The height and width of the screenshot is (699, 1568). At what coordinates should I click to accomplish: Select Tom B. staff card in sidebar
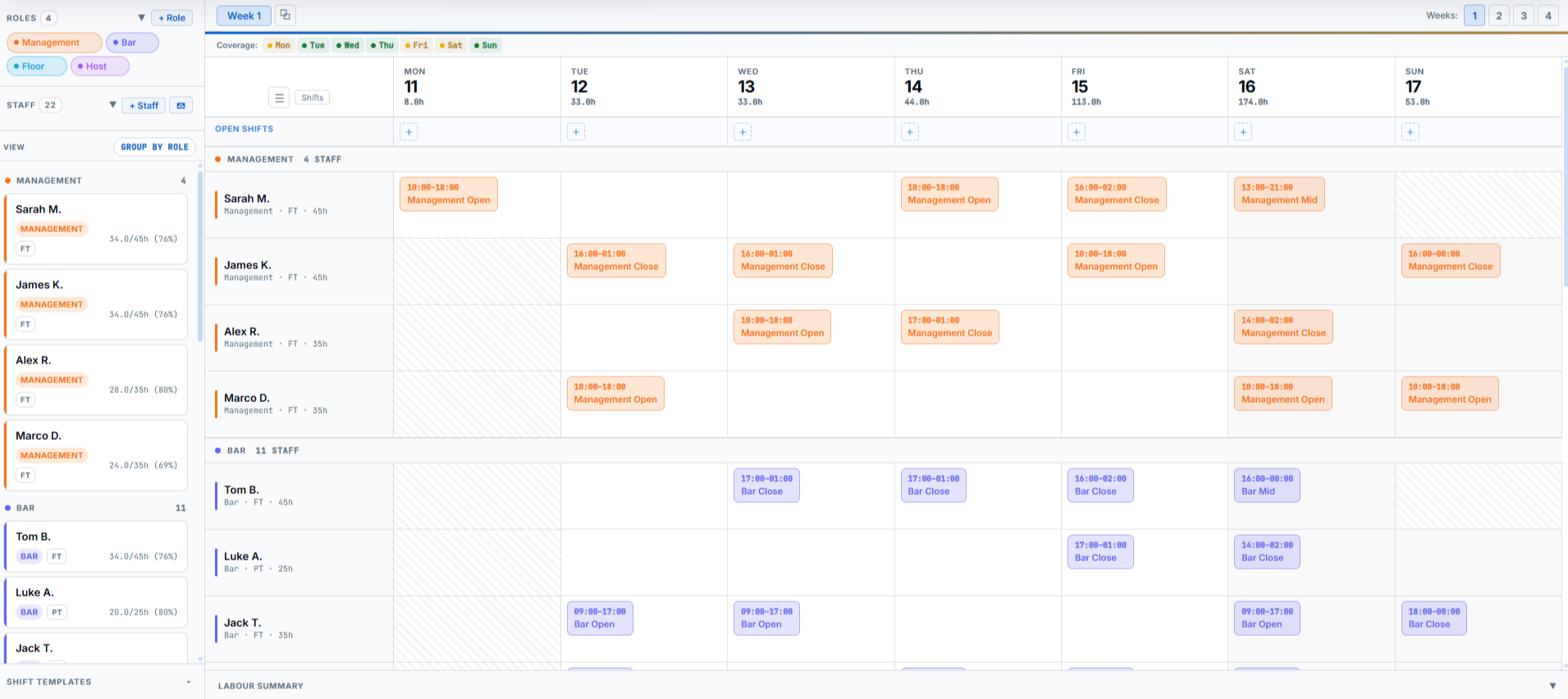click(96, 546)
